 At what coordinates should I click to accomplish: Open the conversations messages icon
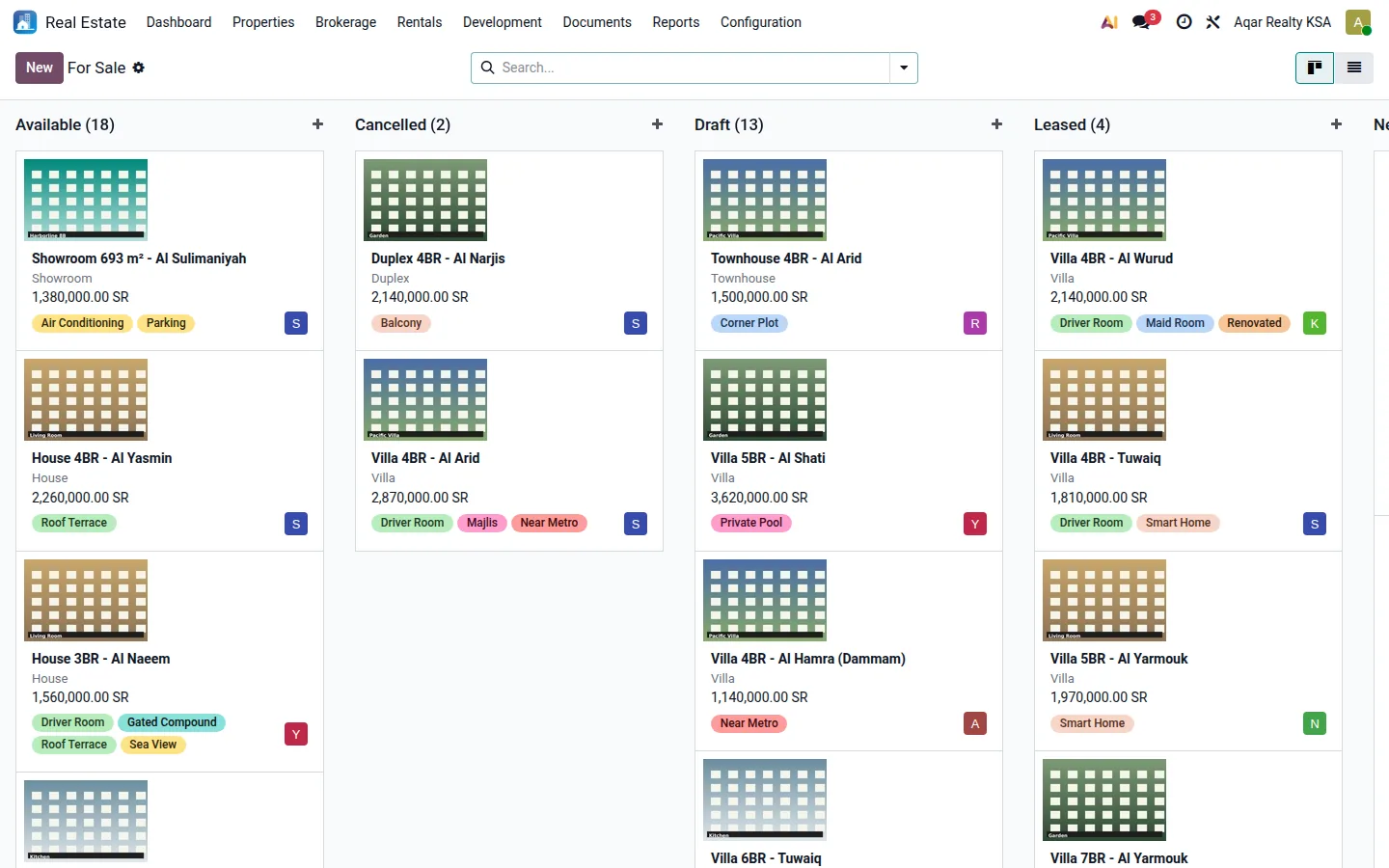1143,22
